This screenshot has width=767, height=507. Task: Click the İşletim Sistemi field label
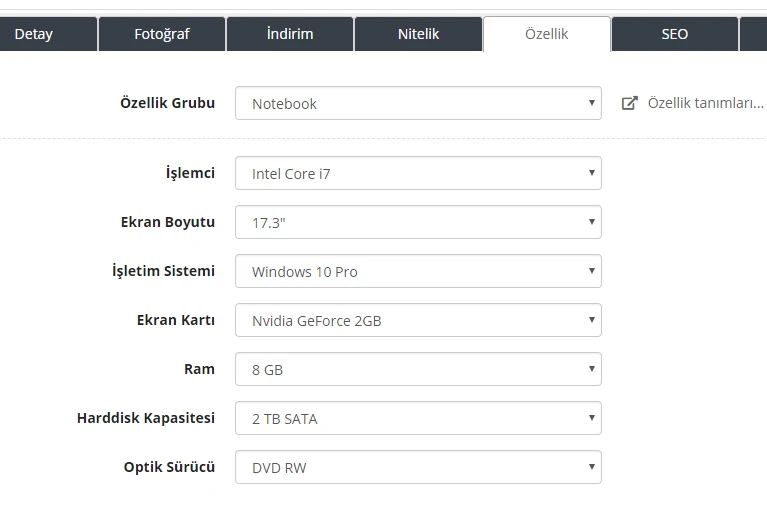click(x=163, y=271)
